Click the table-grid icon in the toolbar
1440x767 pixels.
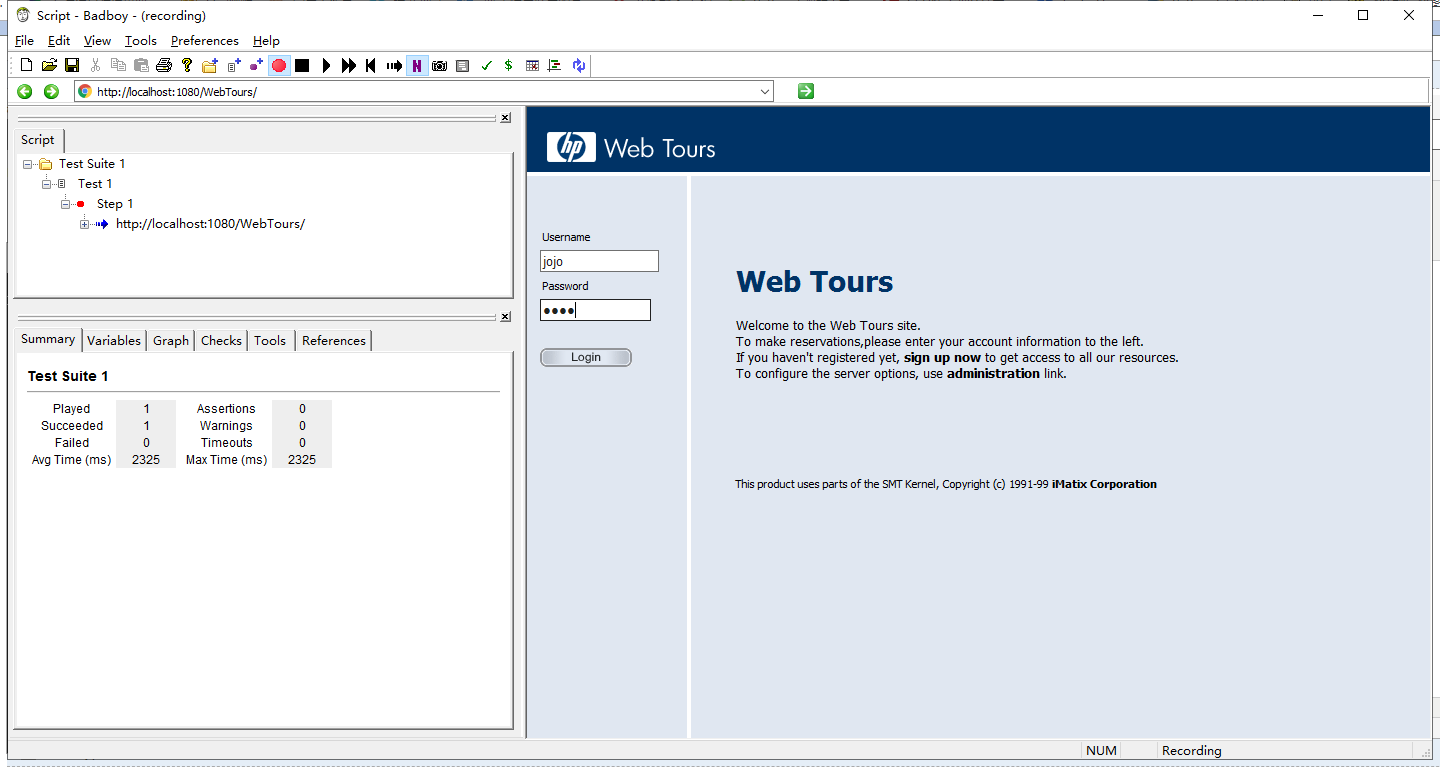[x=532, y=66]
